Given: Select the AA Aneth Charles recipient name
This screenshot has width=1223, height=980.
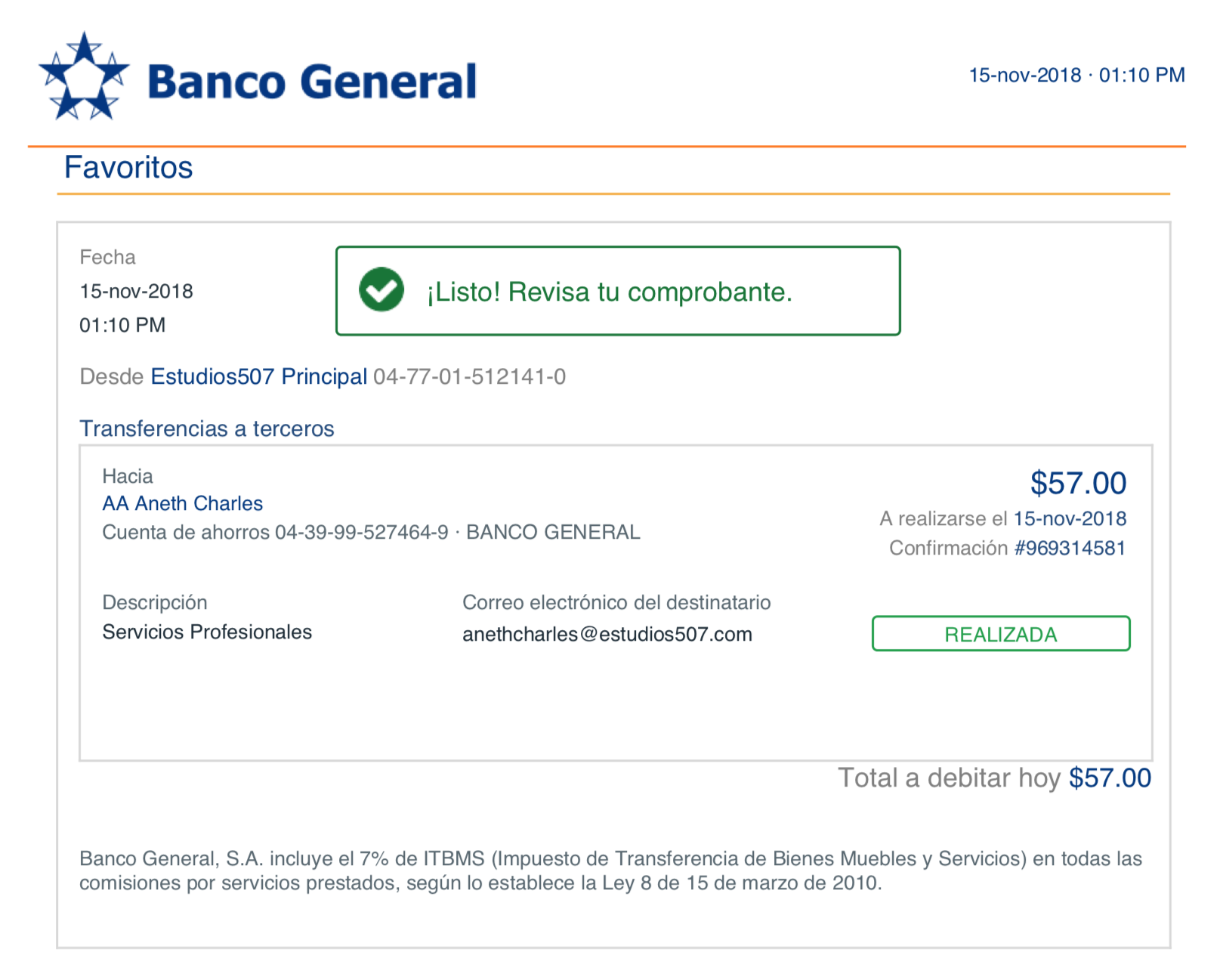Looking at the screenshot, I should coord(183,503).
